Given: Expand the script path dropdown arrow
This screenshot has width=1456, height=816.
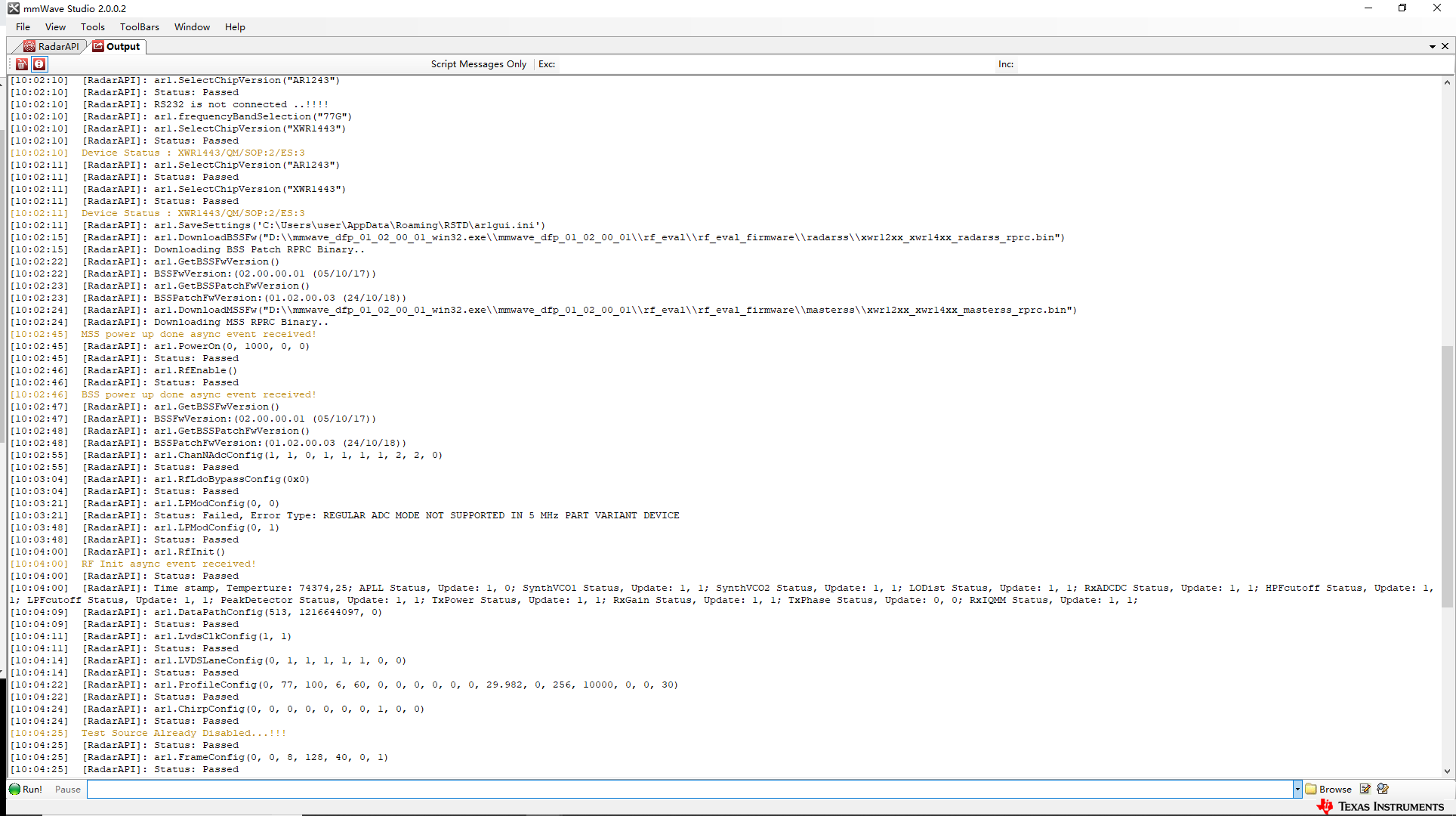Looking at the screenshot, I should point(1297,789).
